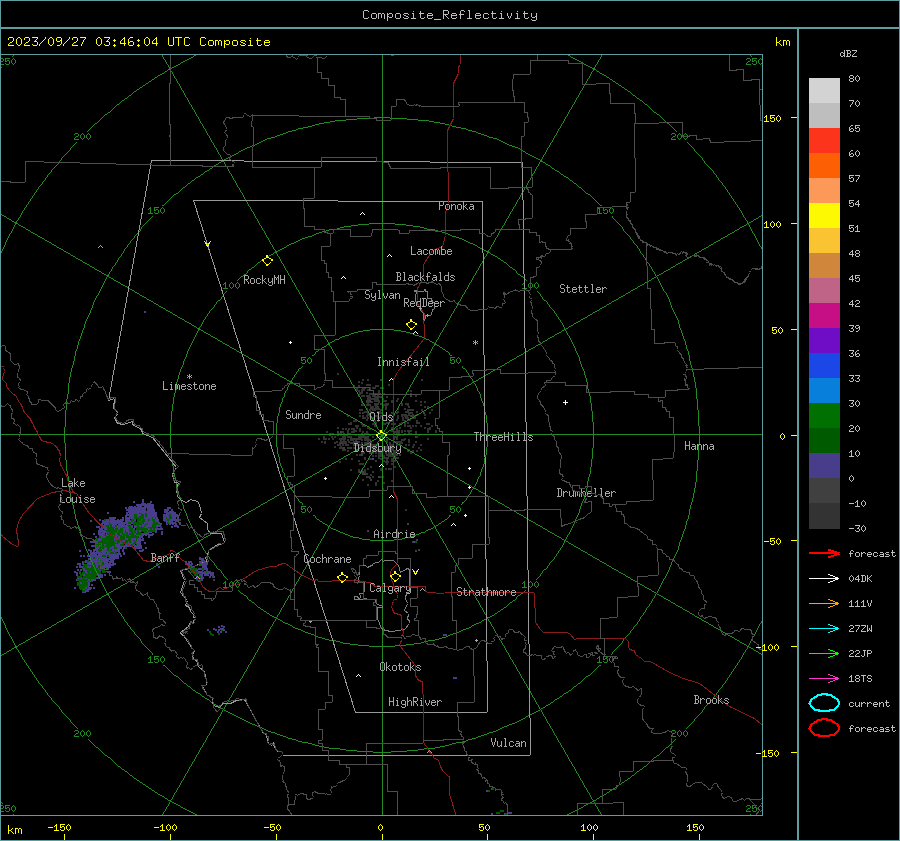The height and width of the screenshot is (841, 900).
Task: Click the orange 111V arrow in legend
Action: (x=824, y=603)
